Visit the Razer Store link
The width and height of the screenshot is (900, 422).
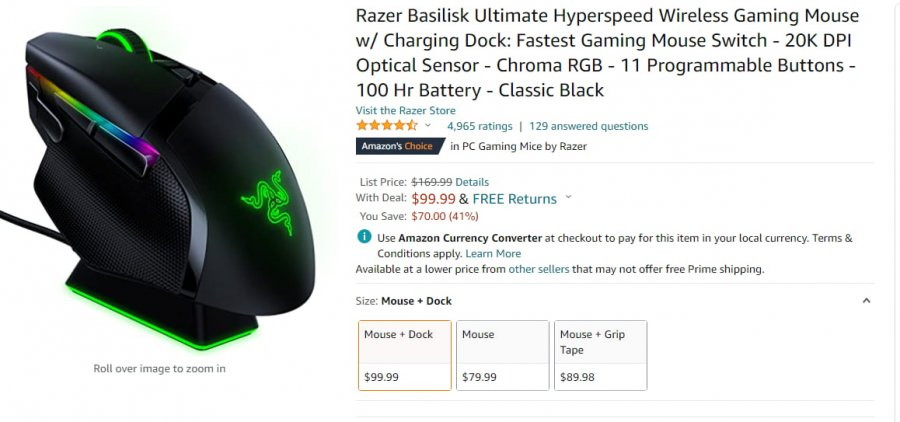point(405,111)
